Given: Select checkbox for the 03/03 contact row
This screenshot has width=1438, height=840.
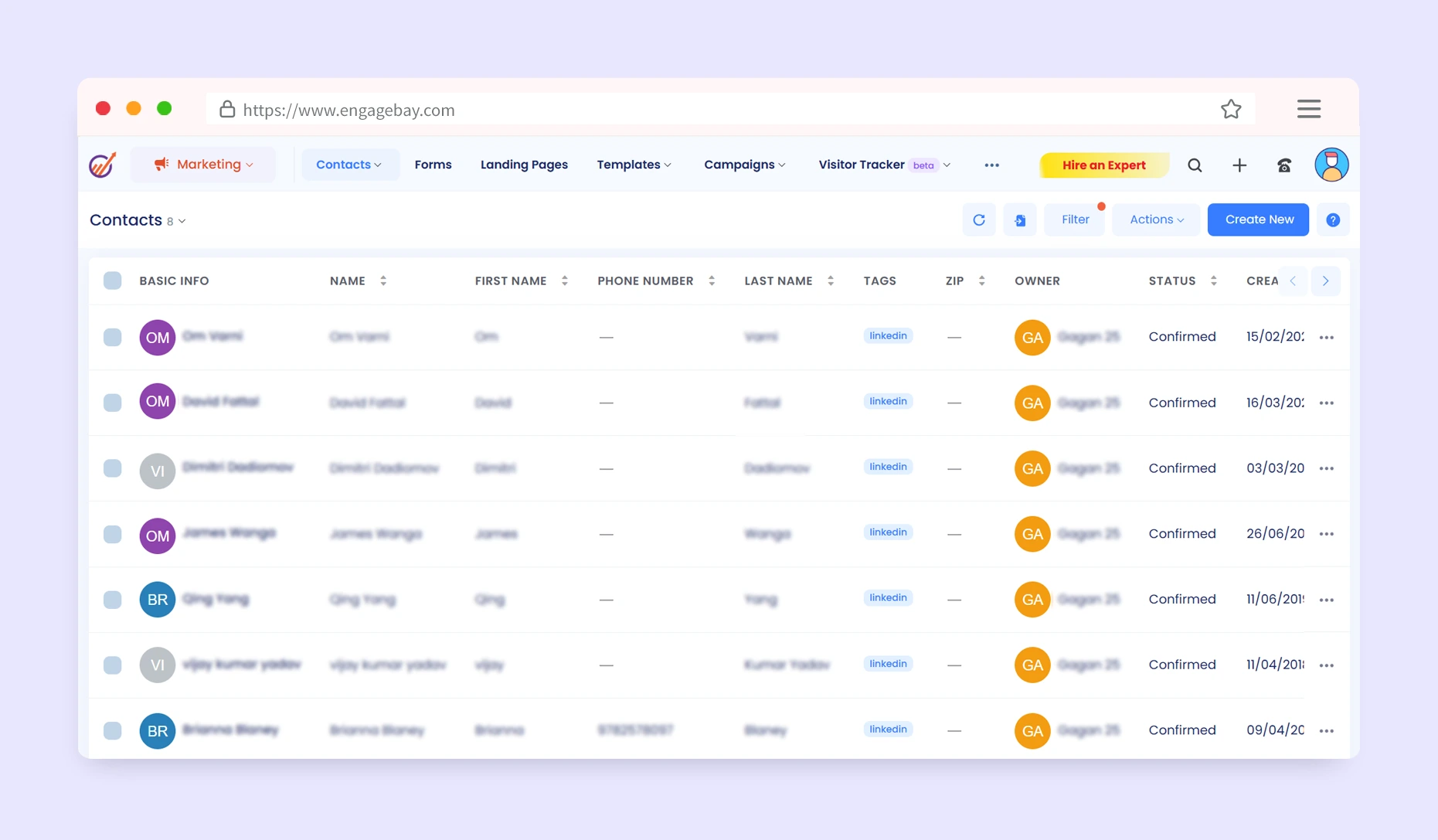Looking at the screenshot, I should 113,468.
